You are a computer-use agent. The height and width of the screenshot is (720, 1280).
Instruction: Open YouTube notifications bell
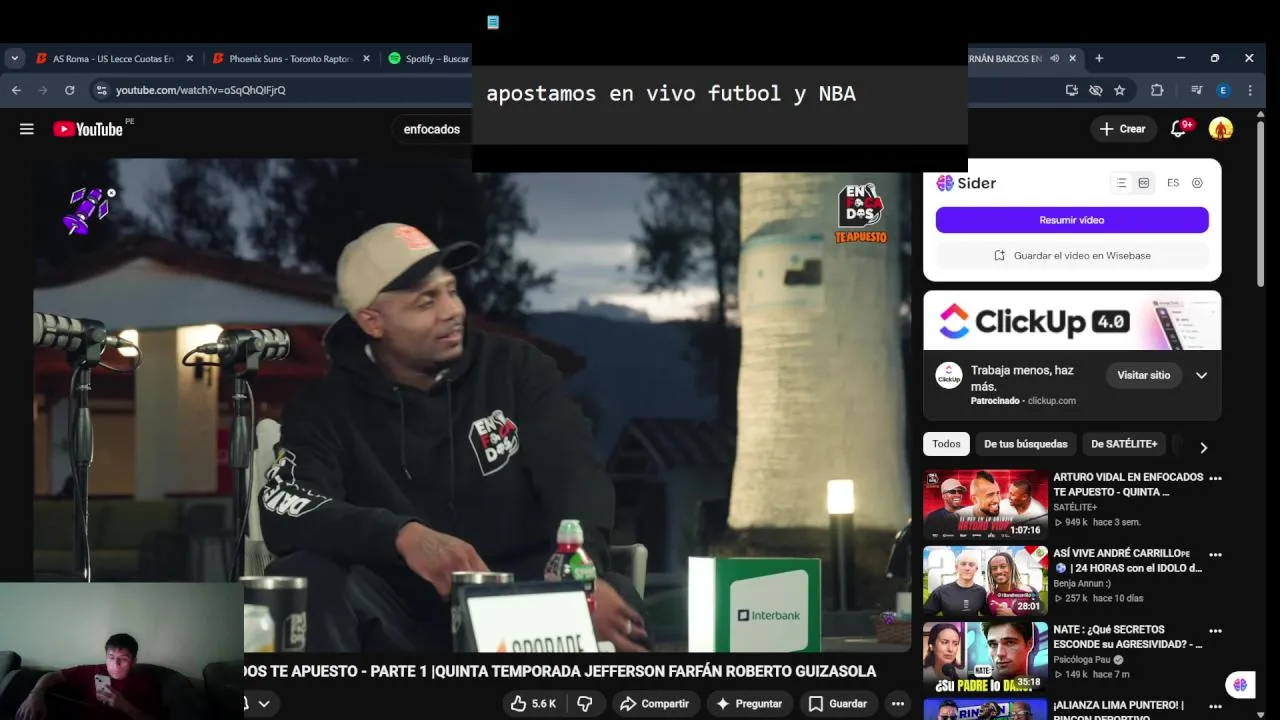click(x=1179, y=129)
